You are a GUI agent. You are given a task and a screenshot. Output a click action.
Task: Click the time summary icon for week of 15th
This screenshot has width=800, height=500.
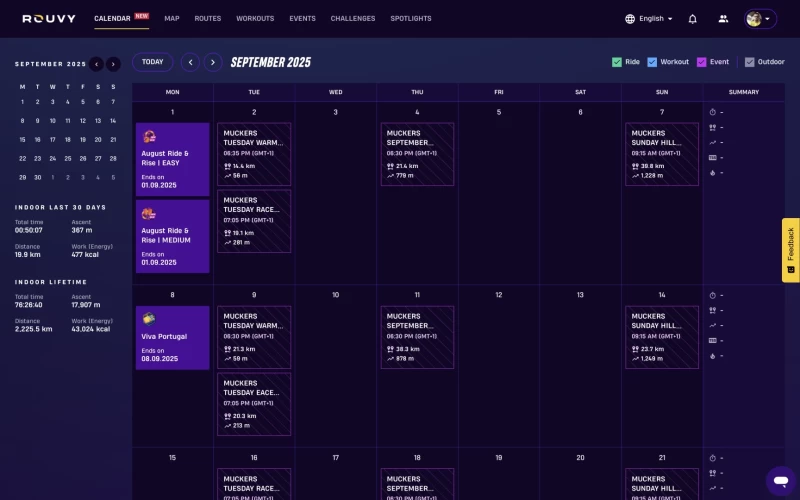click(x=713, y=458)
